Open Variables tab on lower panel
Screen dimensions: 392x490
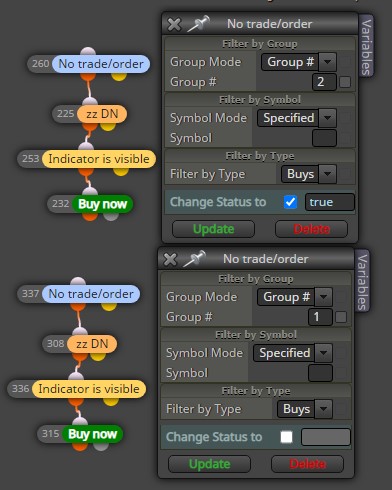[x=362, y=281]
